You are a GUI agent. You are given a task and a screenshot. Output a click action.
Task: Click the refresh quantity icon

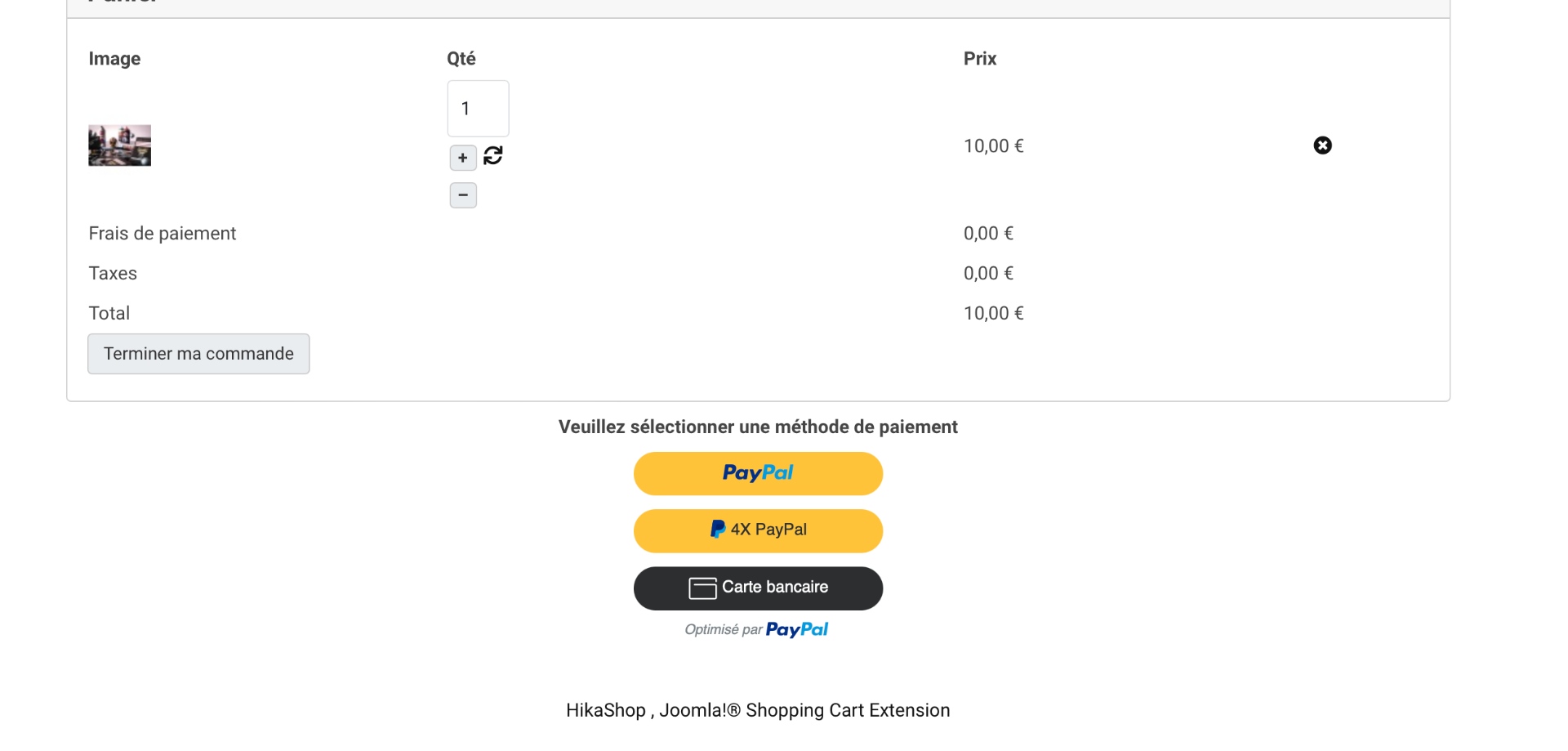pyautogui.click(x=493, y=155)
